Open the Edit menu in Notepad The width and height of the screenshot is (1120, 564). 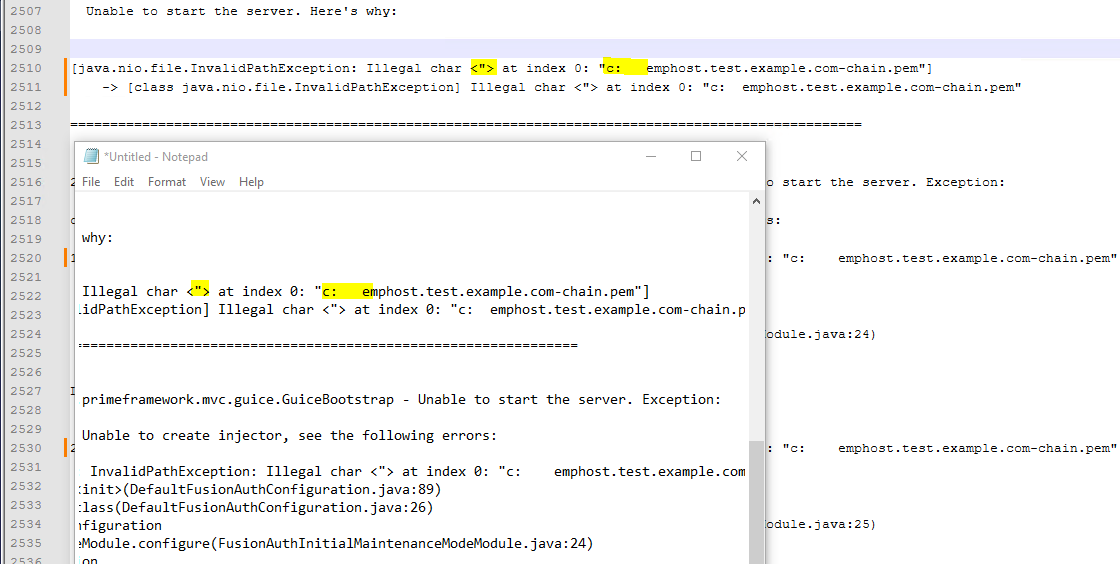(124, 182)
